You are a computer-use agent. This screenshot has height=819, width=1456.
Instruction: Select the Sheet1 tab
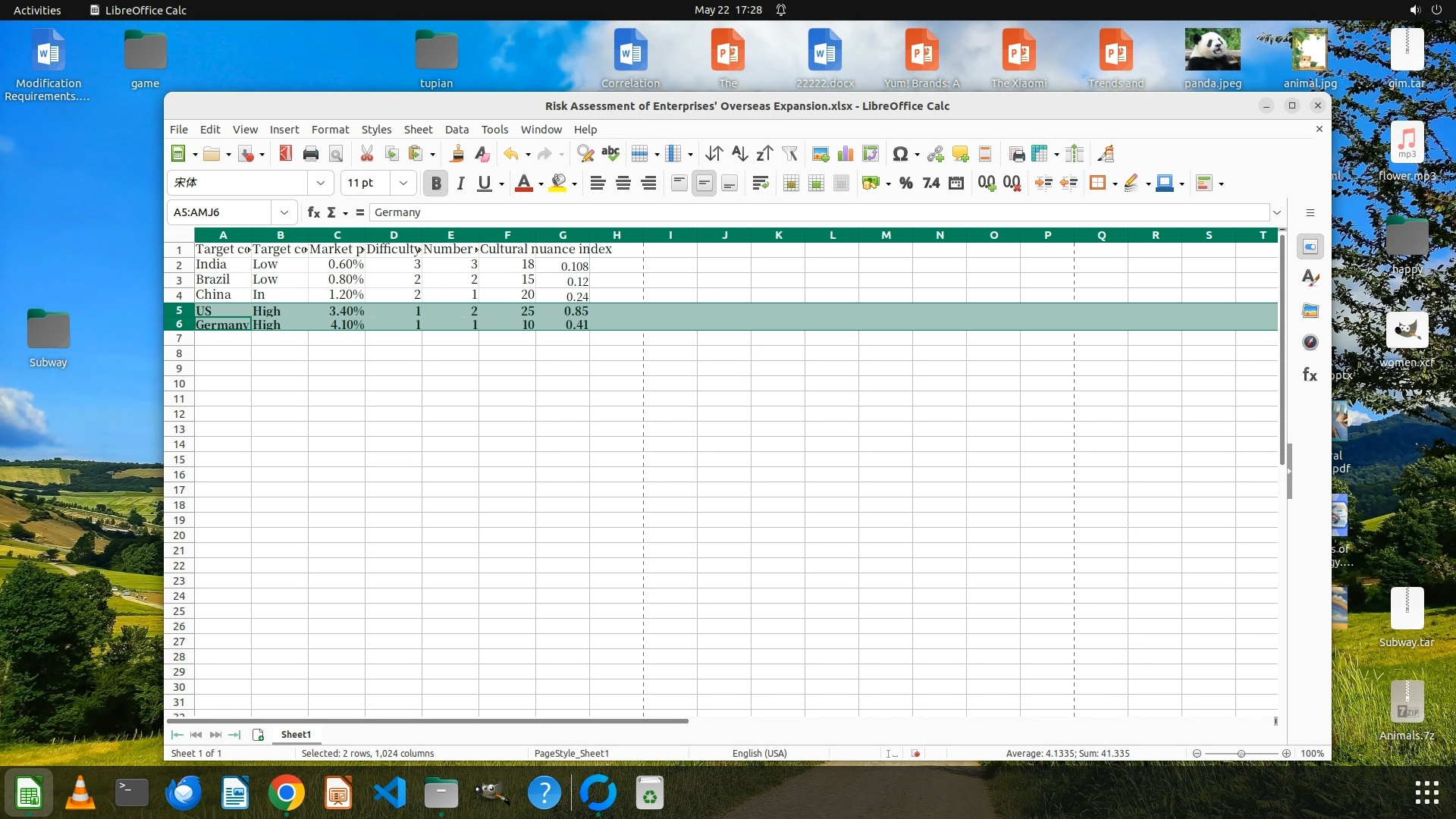click(296, 734)
